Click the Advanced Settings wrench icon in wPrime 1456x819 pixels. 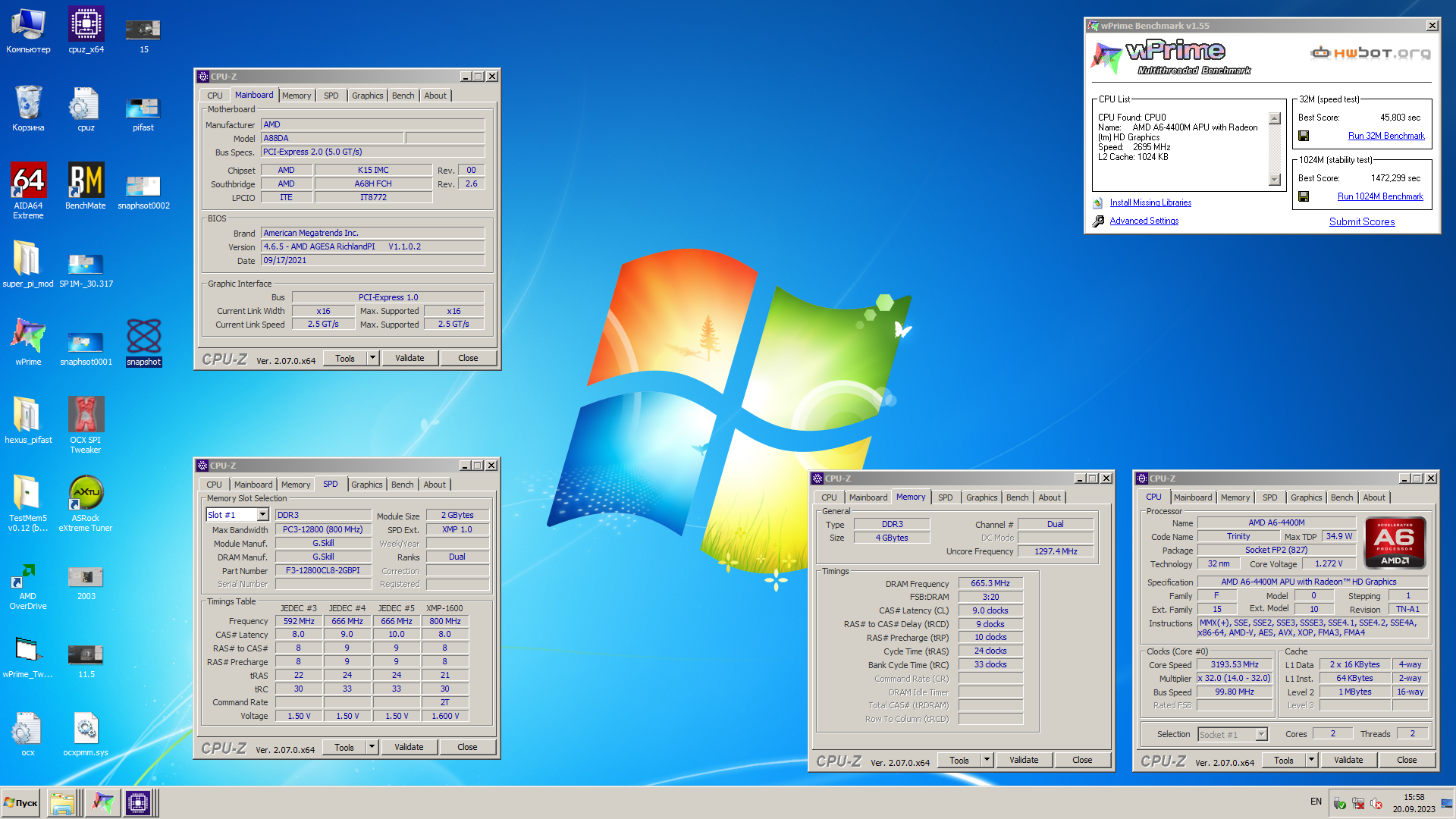click(1098, 221)
